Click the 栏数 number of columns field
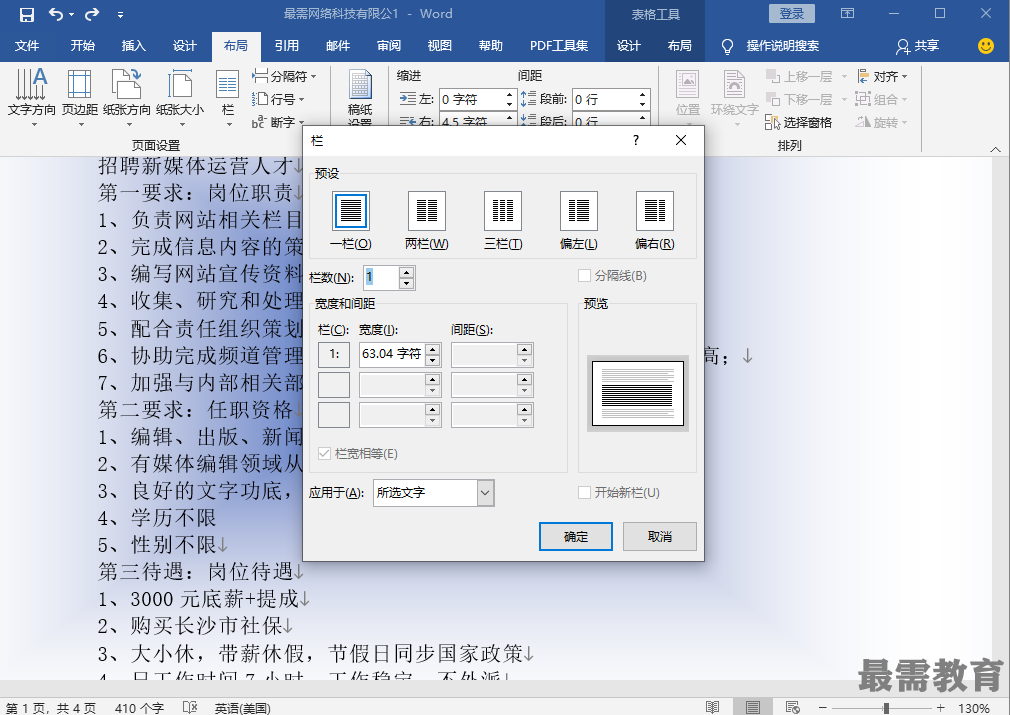Screen dimensions: 1010x715 381,278
